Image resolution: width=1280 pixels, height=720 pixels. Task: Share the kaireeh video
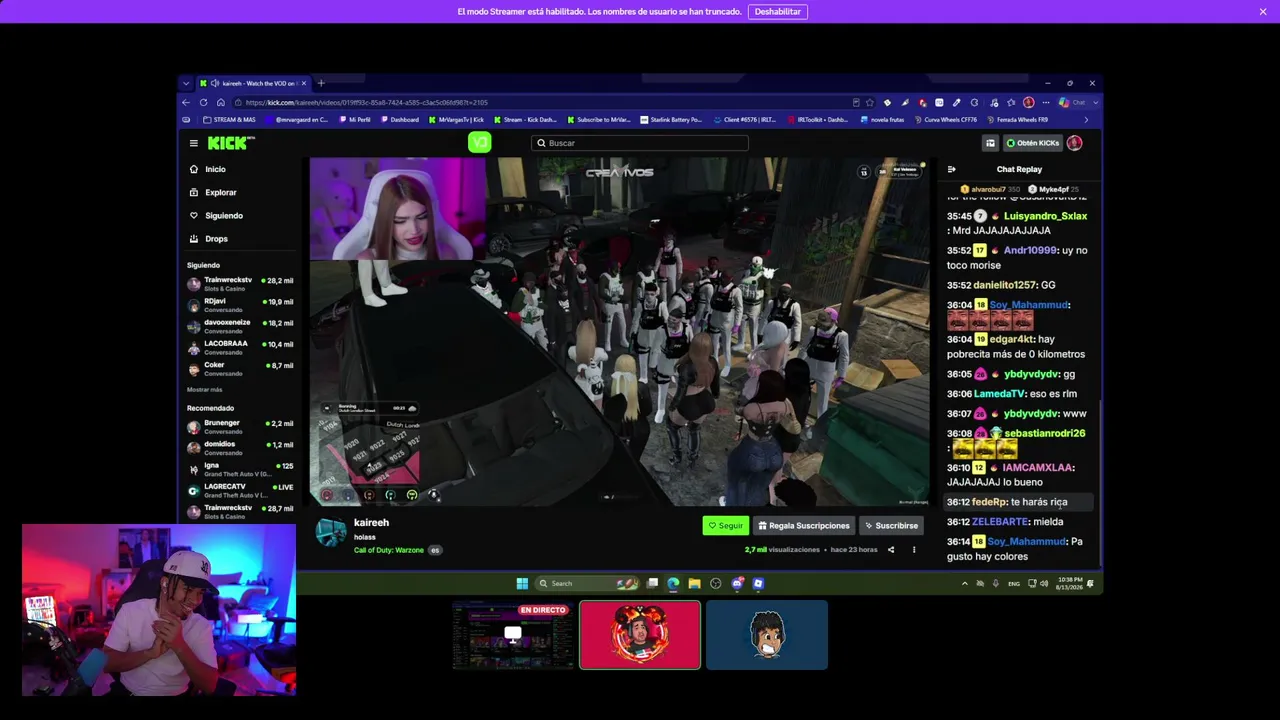click(891, 549)
